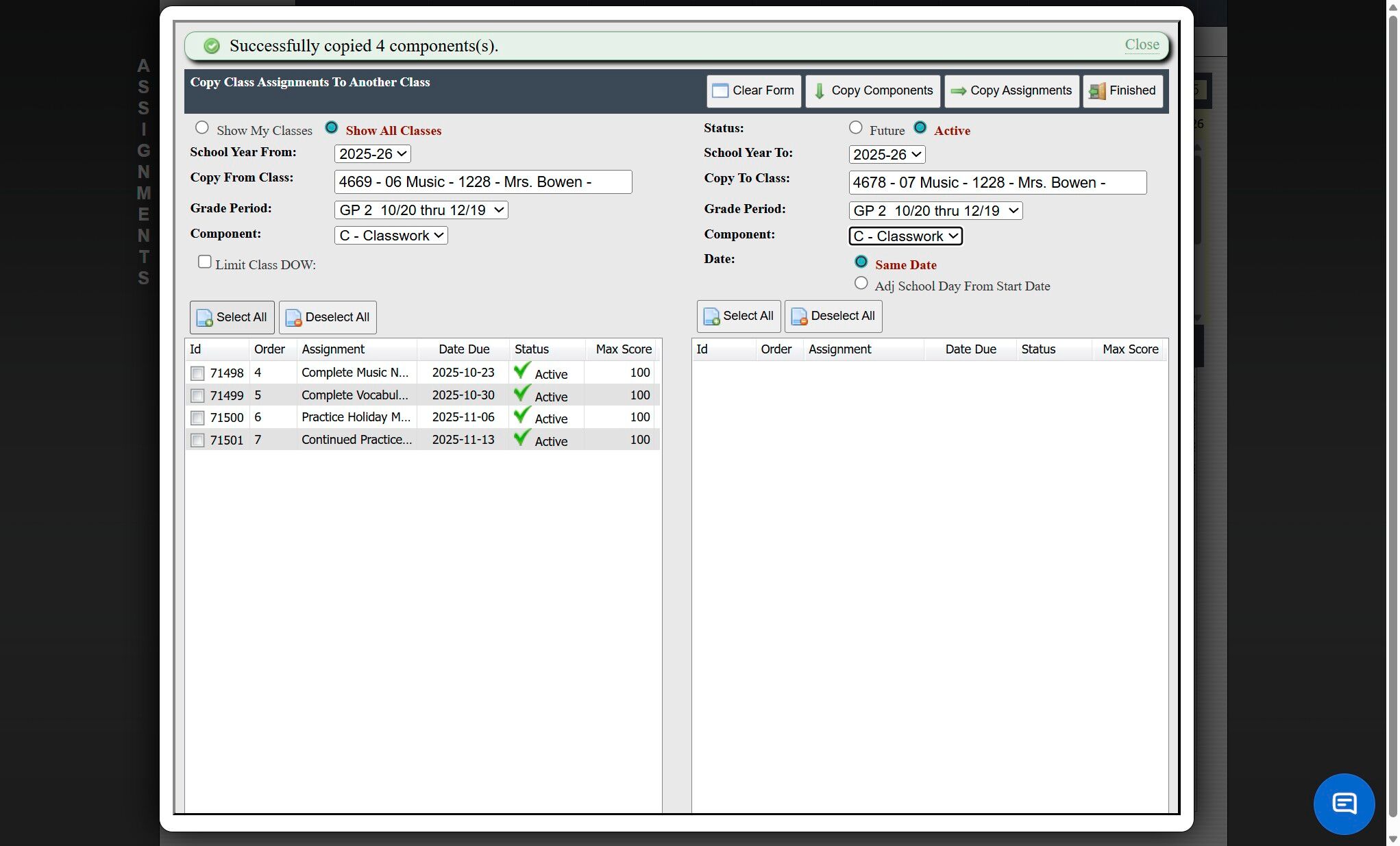Click the left Select All page icon
1400x846 pixels.
click(x=204, y=318)
